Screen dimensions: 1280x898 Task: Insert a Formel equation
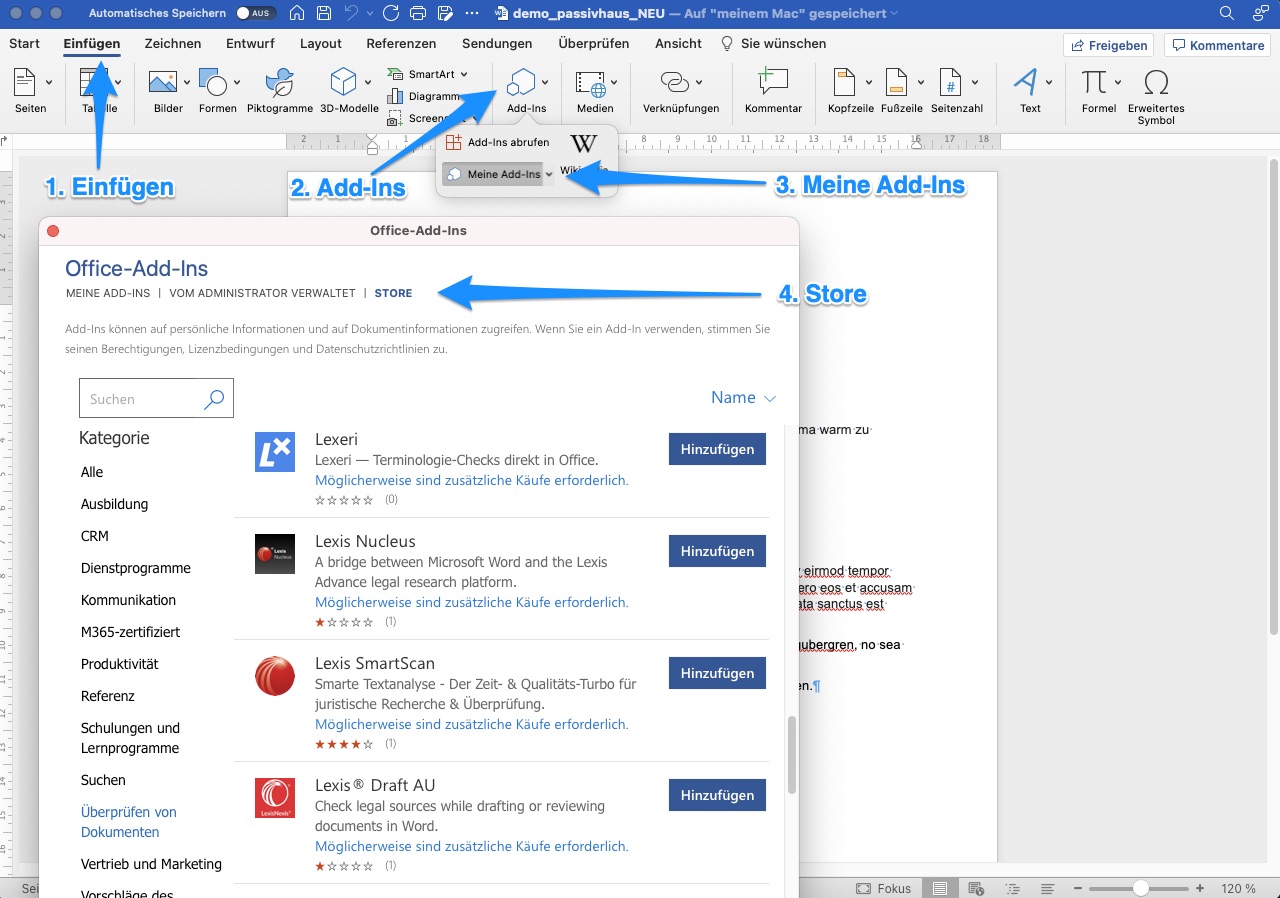[1094, 81]
